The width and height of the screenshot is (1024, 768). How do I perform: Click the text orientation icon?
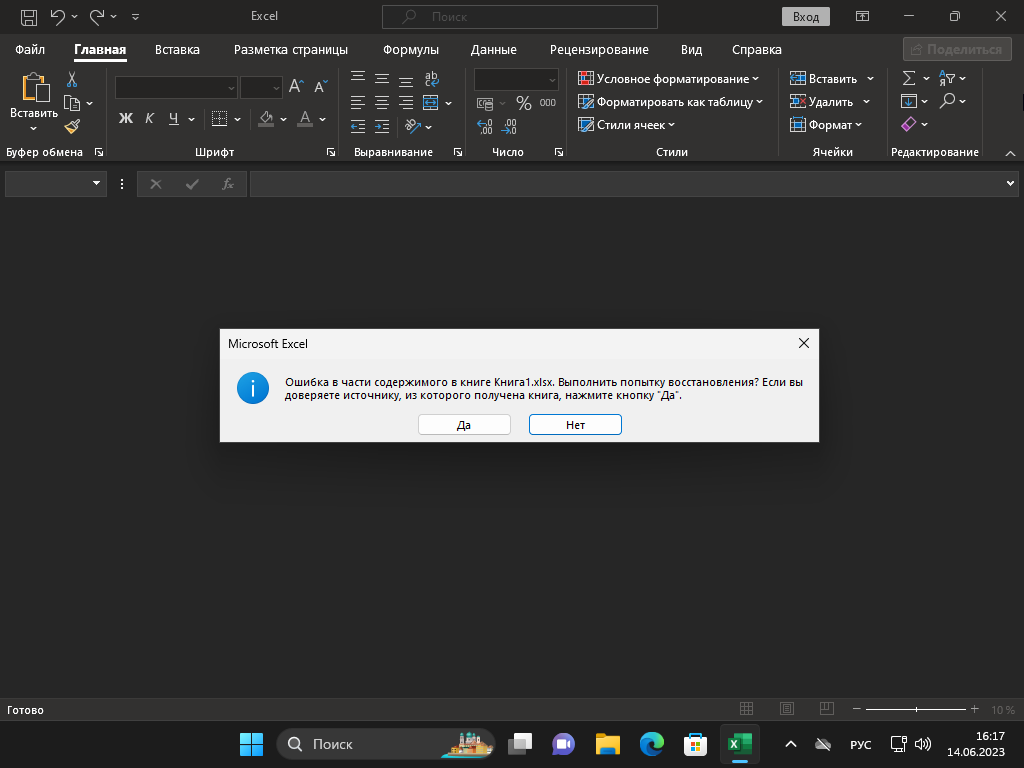tap(413, 126)
